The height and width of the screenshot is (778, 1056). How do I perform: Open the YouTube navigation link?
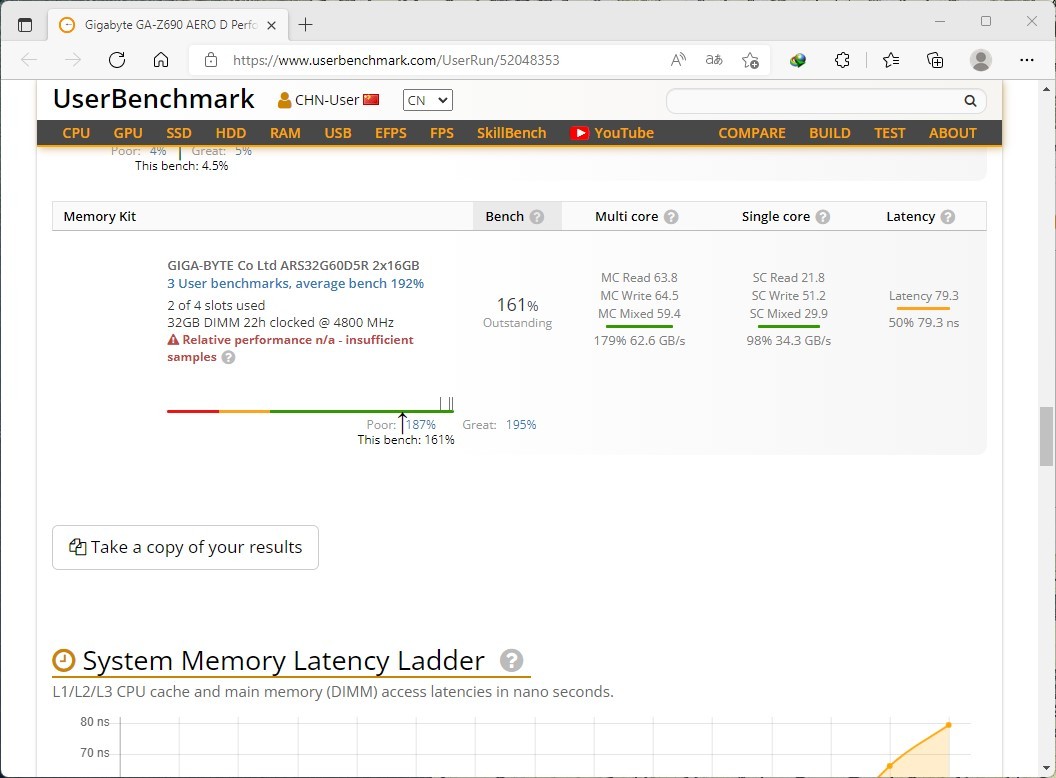[x=611, y=133]
